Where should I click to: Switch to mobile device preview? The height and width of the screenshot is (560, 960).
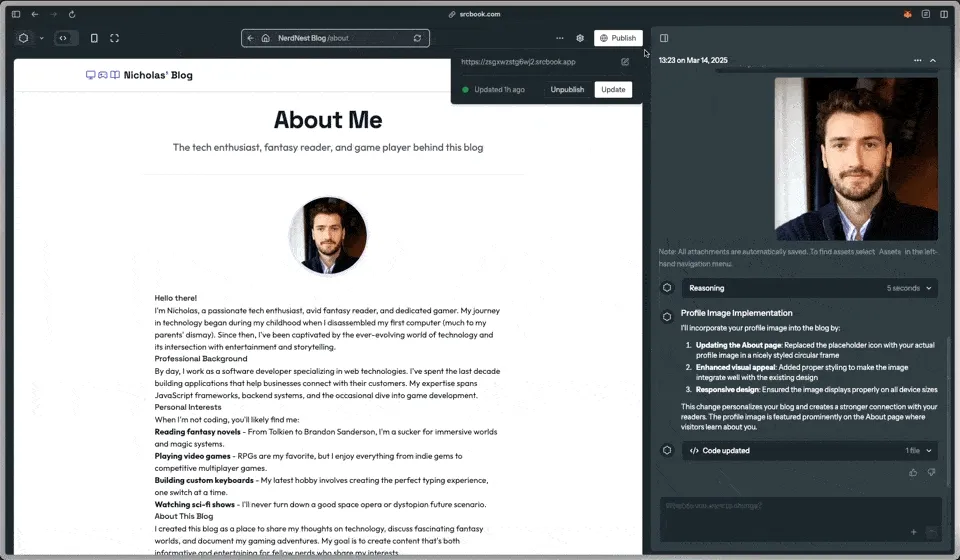94,38
